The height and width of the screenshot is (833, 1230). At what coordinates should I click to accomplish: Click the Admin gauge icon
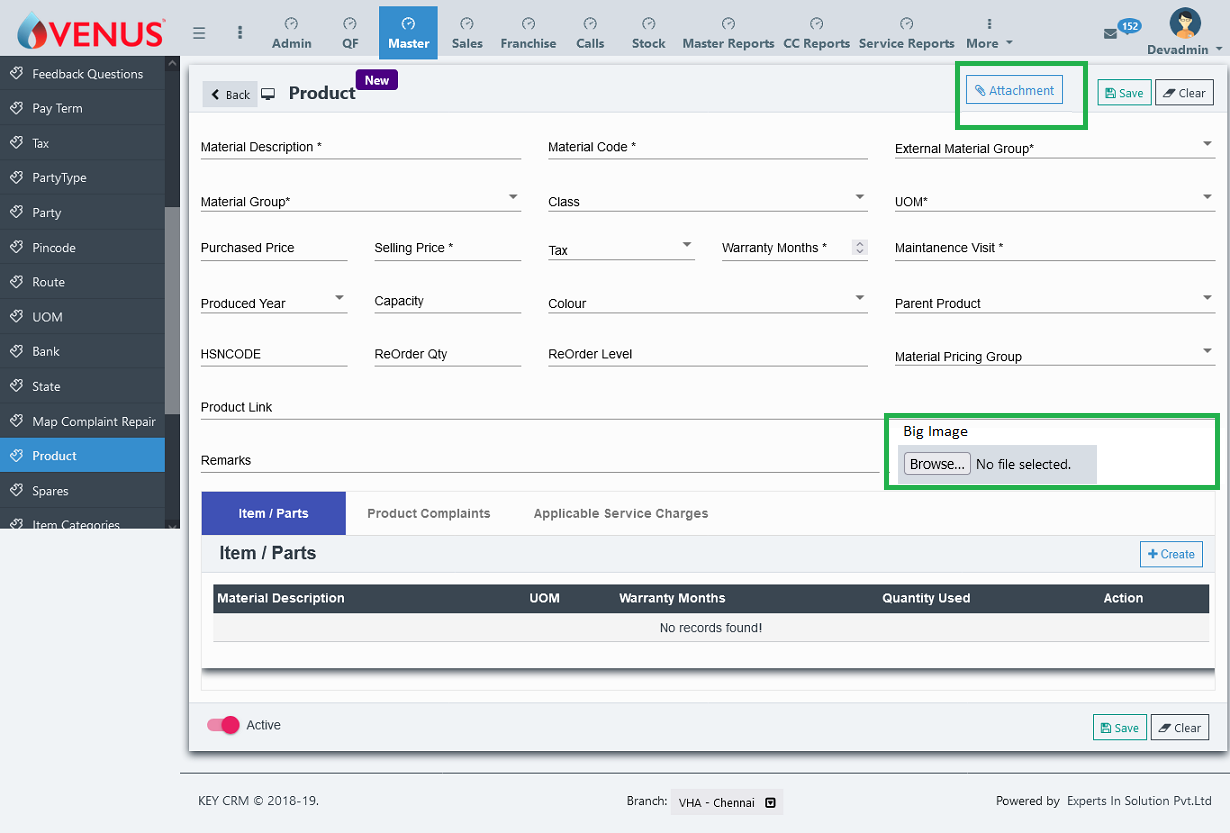pyautogui.click(x=291, y=23)
